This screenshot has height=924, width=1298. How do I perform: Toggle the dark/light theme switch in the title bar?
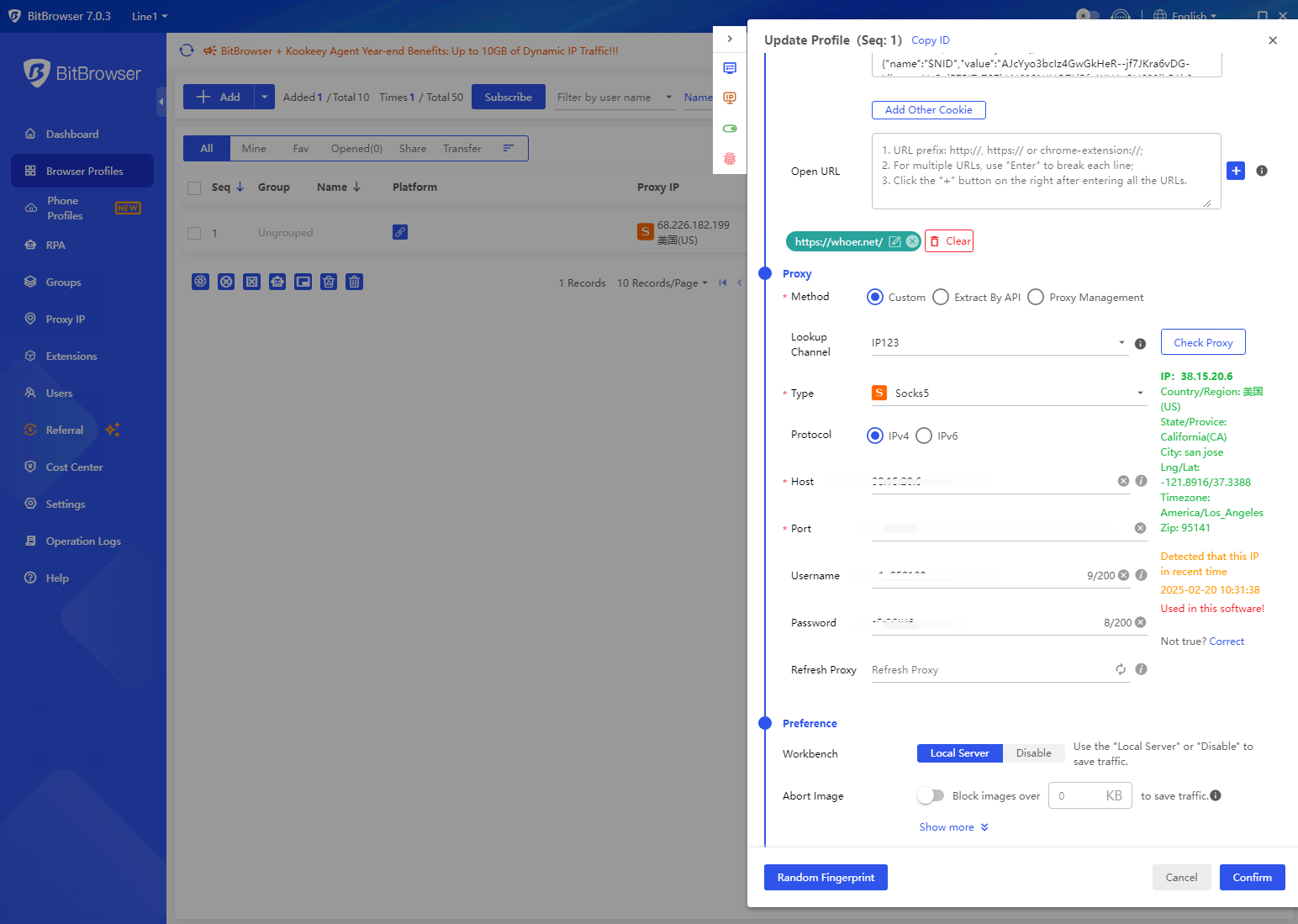pyautogui.click(x=1088, y=16)
